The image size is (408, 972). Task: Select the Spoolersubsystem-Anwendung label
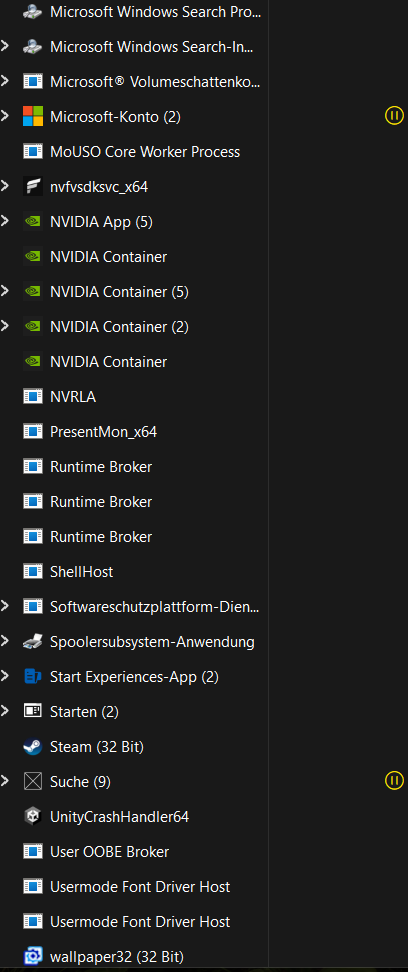(x=153, y=642)
